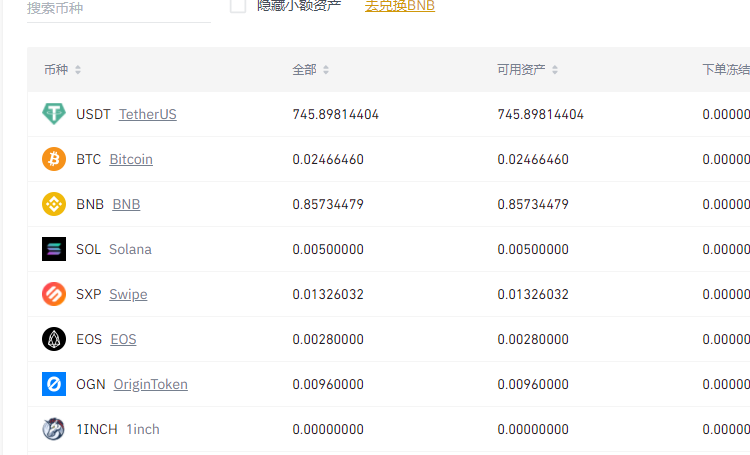This screenshot has width=750, height=455.
Task: Click the 1inch name text
Action: pos(143,429)
